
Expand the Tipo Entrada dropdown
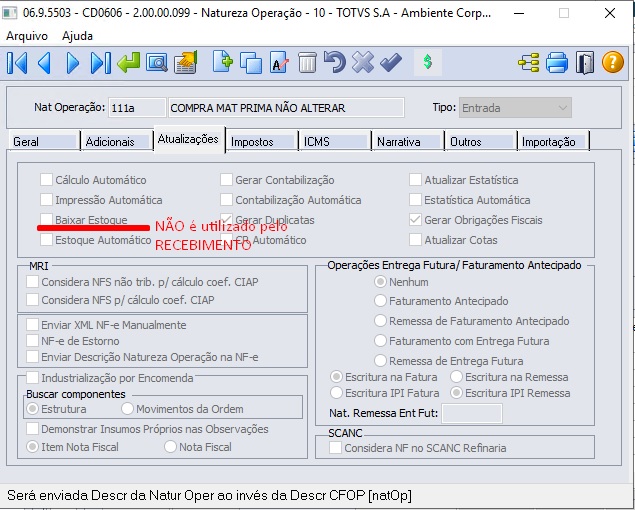(x=515, y=108)
